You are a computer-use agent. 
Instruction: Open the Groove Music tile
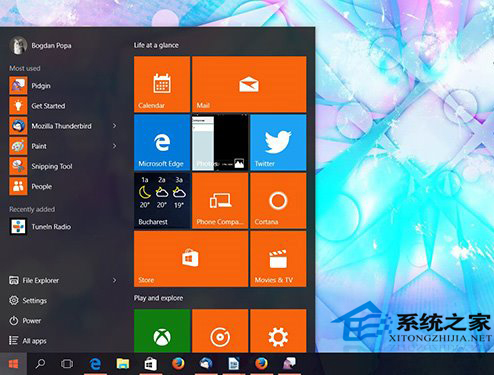click(x=220, y=331)
